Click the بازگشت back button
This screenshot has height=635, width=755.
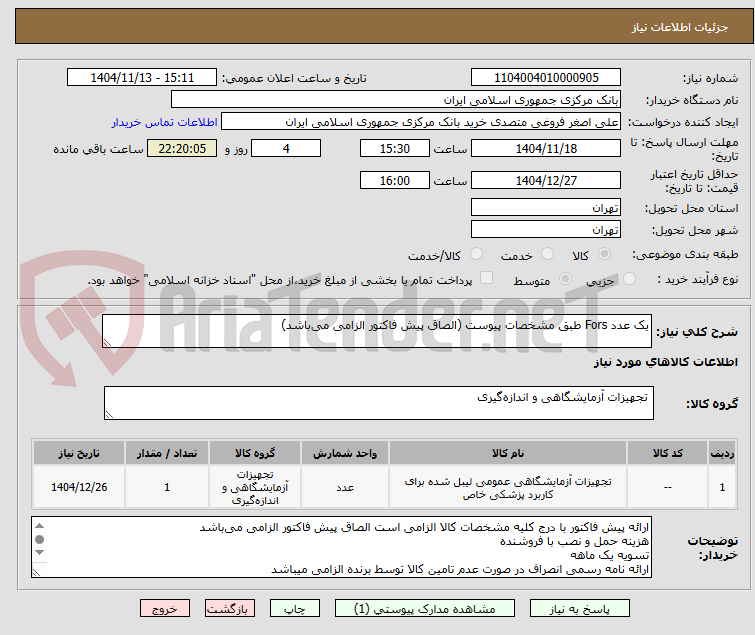point(230,609)
